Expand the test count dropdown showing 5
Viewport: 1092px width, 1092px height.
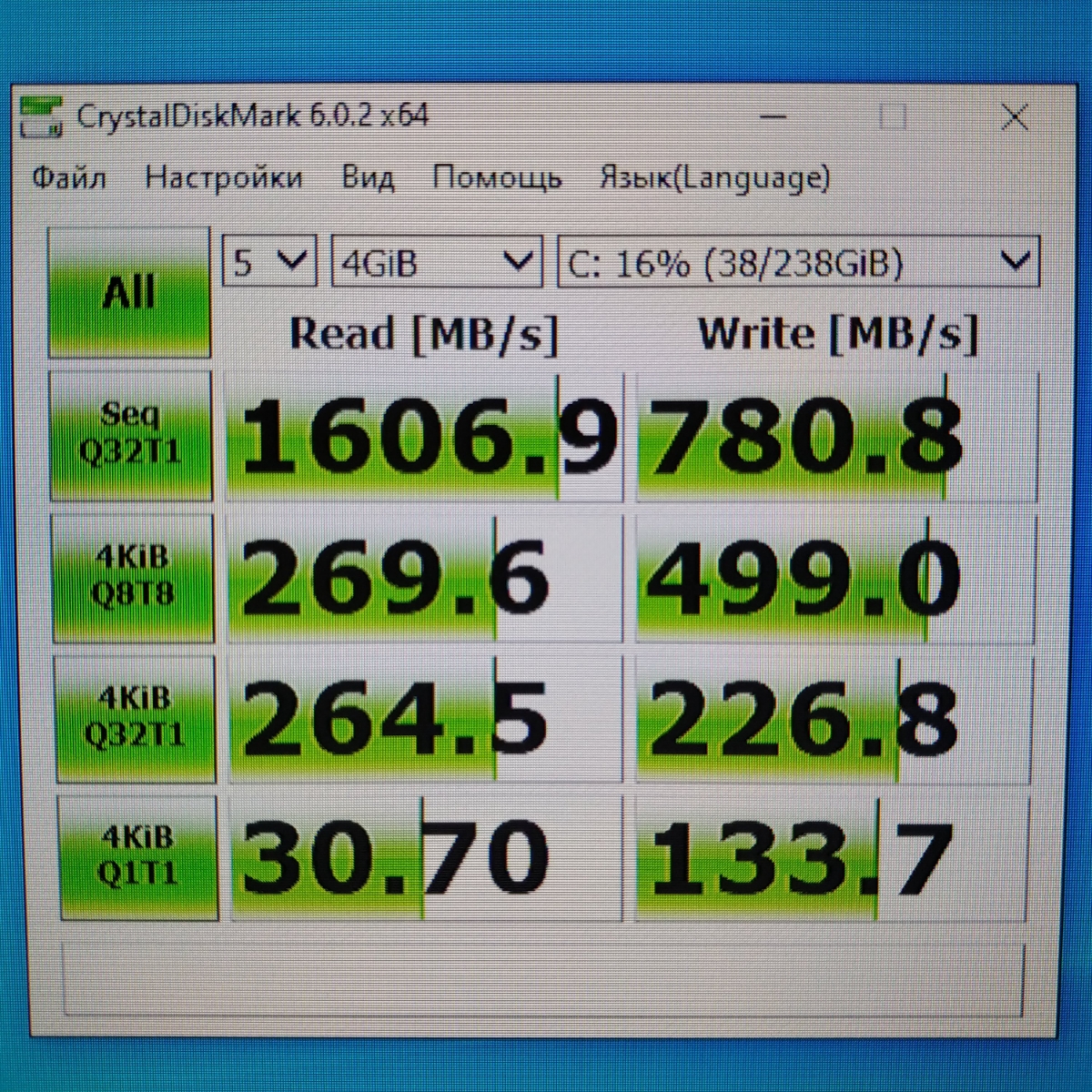[269, 263]
